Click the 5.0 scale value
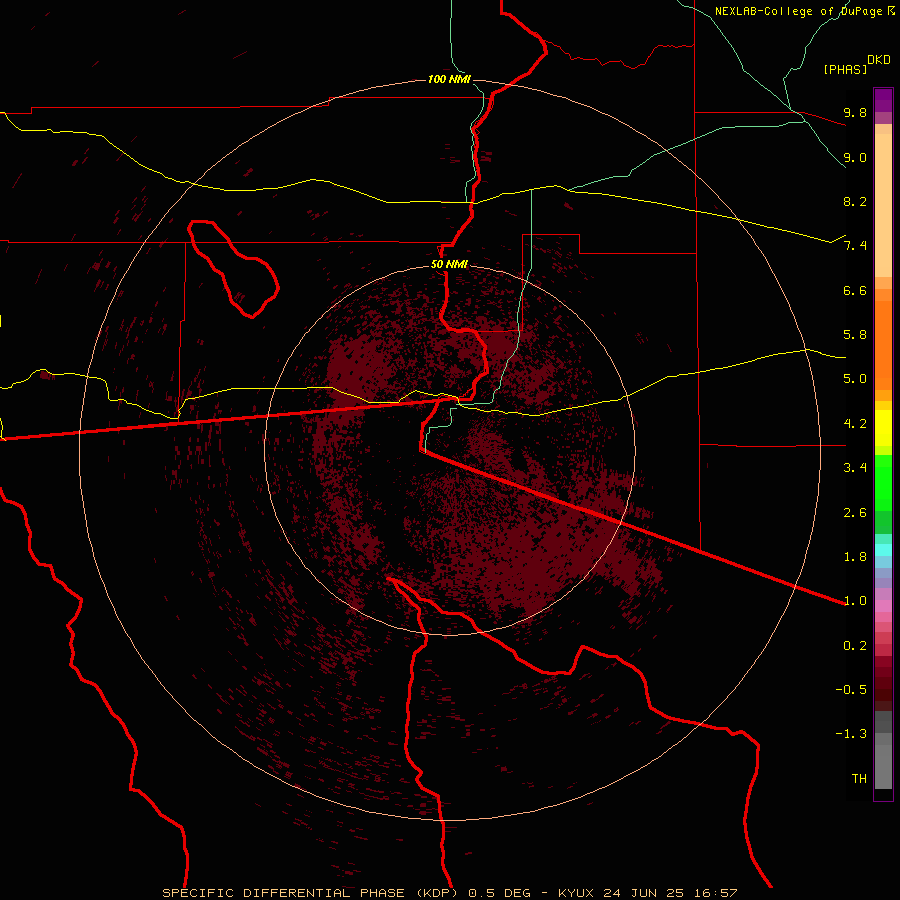Screen dimensions: 900x900 pyautogui.click(x=855, y=379)
